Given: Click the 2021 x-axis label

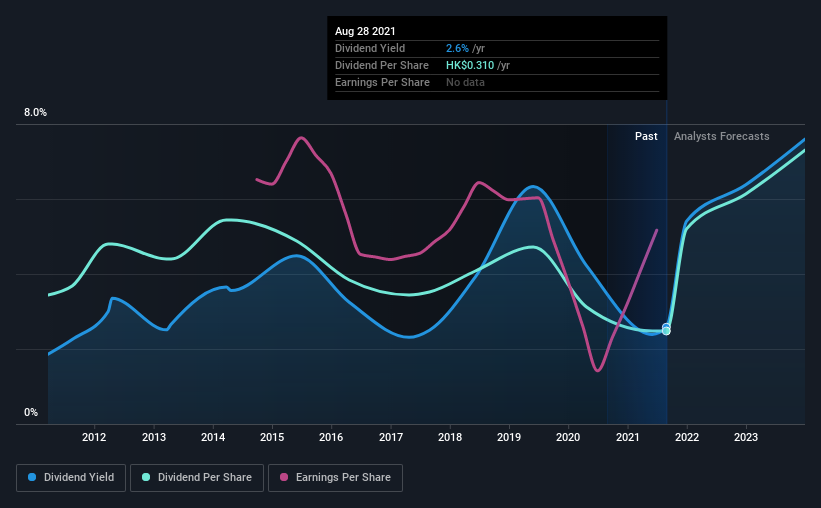Looking at the screenshot, I should 628,437.
